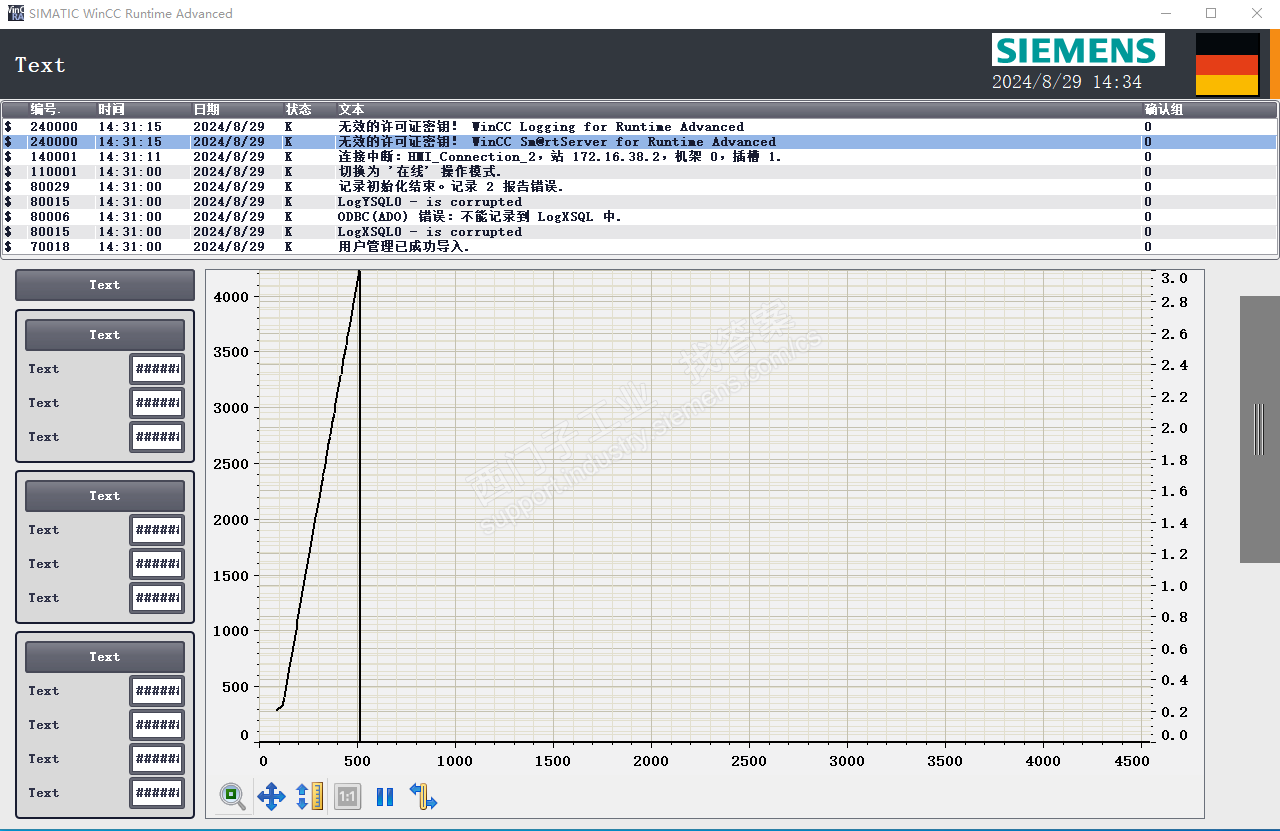
Task: Select alarm 110001 about 在线 operating mode
Action: click(x=640, y=172)
